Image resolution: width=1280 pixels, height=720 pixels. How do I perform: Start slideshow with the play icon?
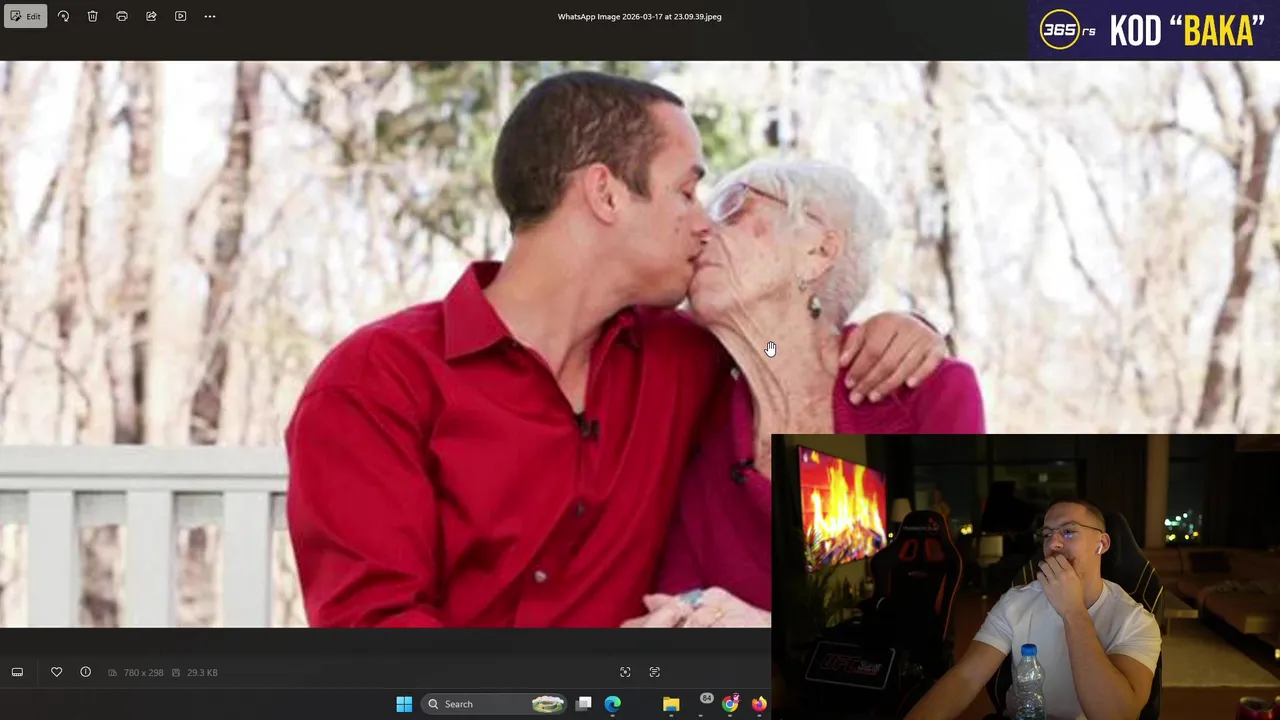pyautogui.click(x=180, y=16)
